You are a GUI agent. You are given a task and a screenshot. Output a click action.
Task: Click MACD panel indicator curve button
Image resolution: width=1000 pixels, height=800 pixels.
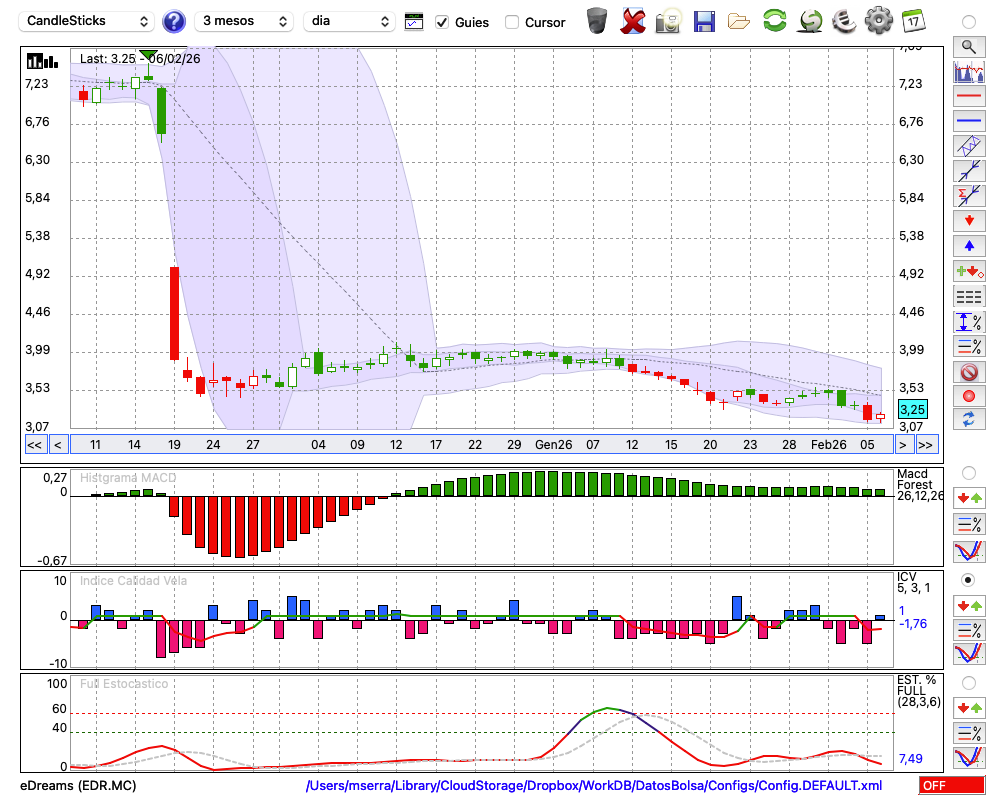(969, 551)
